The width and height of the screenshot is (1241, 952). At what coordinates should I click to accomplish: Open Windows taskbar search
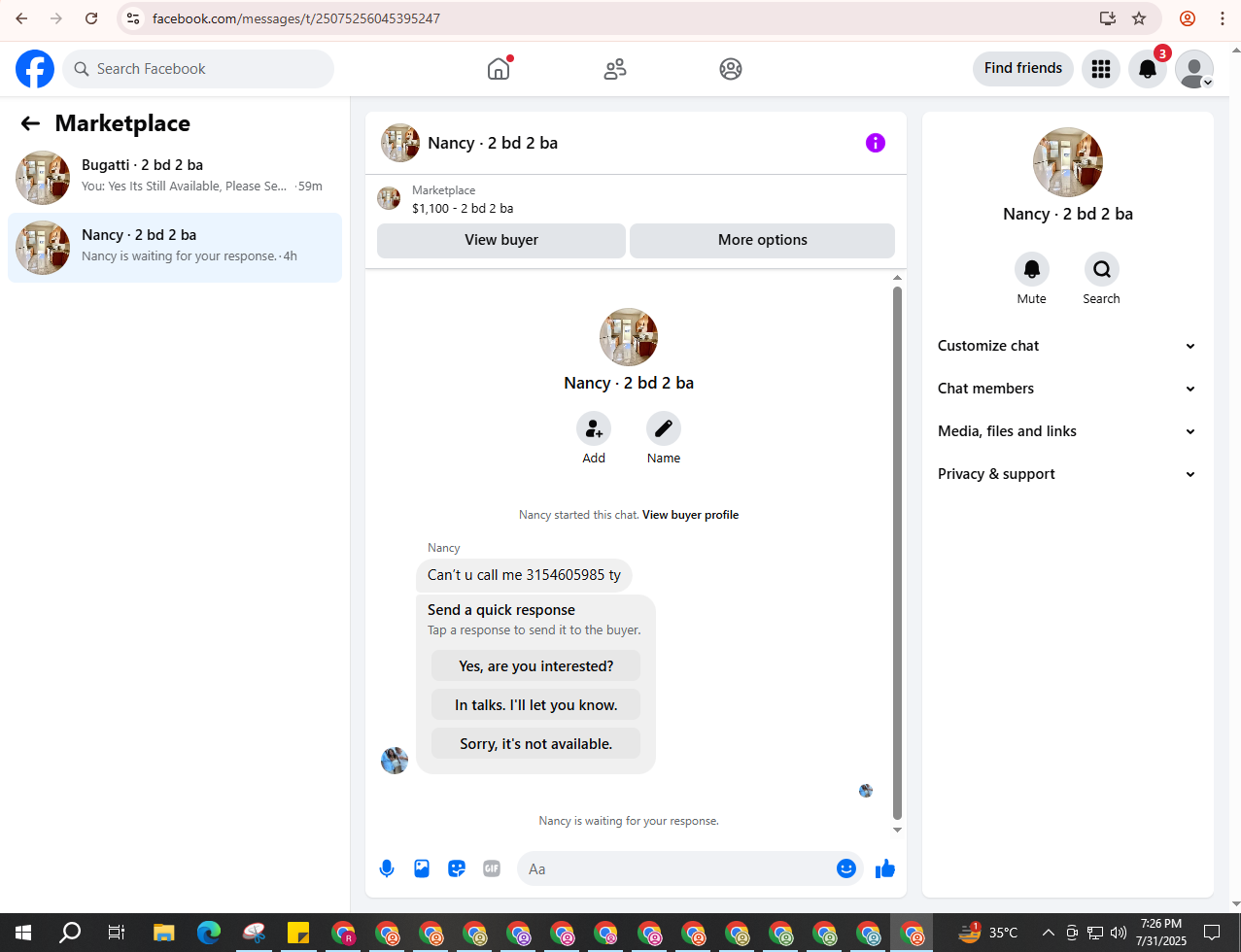(70, 934)
